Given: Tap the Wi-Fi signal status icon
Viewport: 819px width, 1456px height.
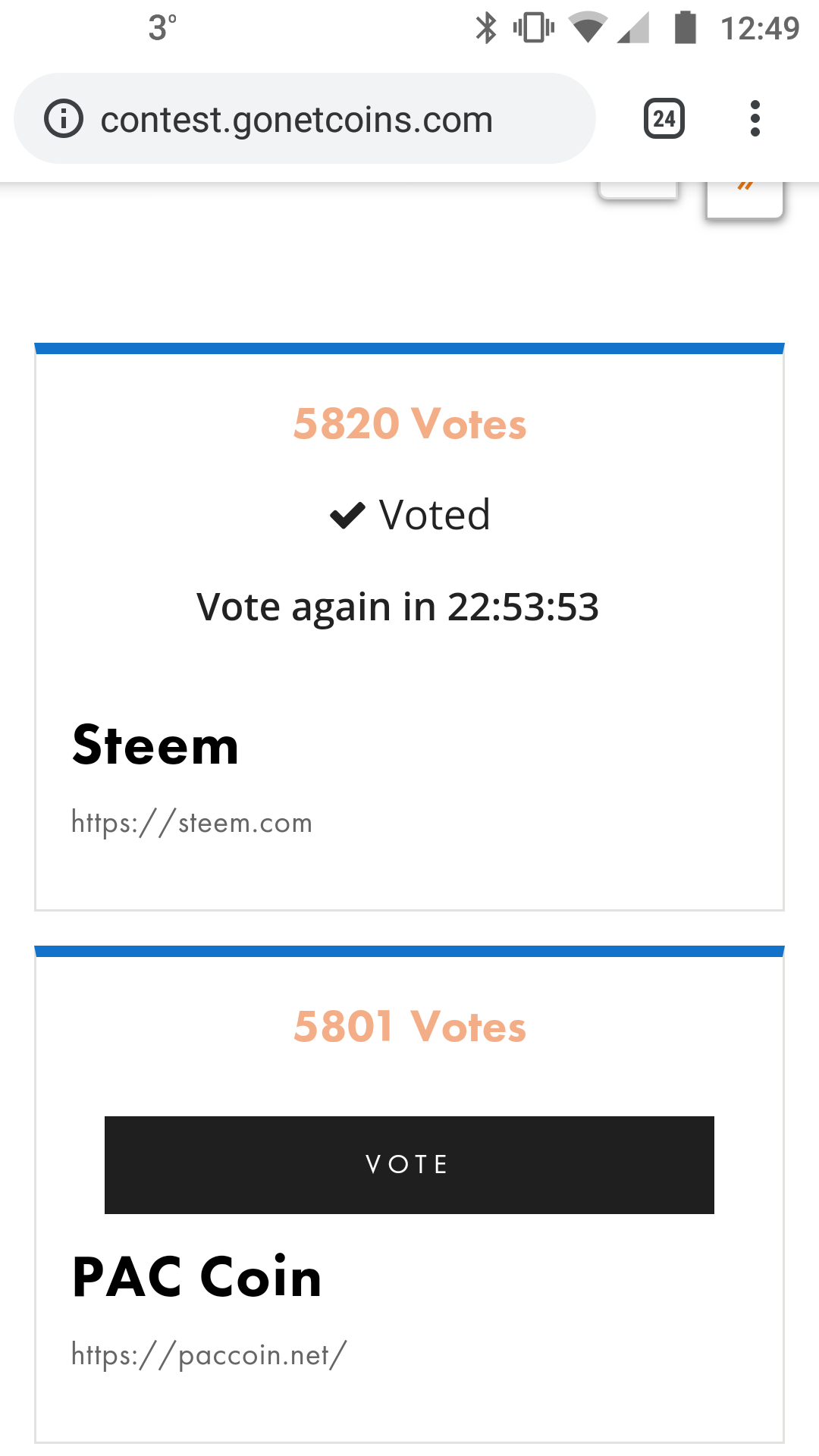Looking at the screenshot, I should pyautogui.click(x=588, y=28).
